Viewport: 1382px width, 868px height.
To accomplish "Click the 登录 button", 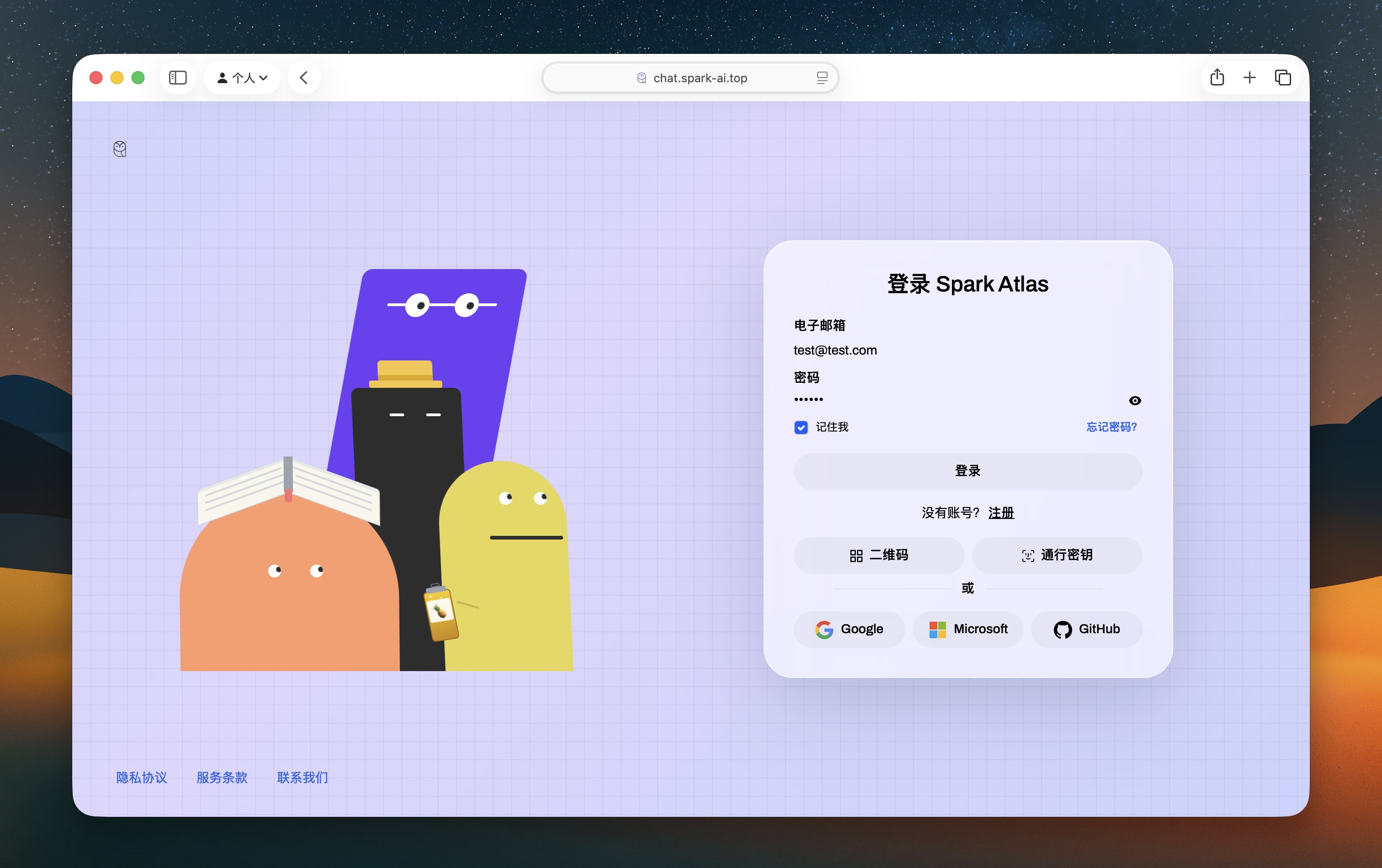I will coord(967,471).
